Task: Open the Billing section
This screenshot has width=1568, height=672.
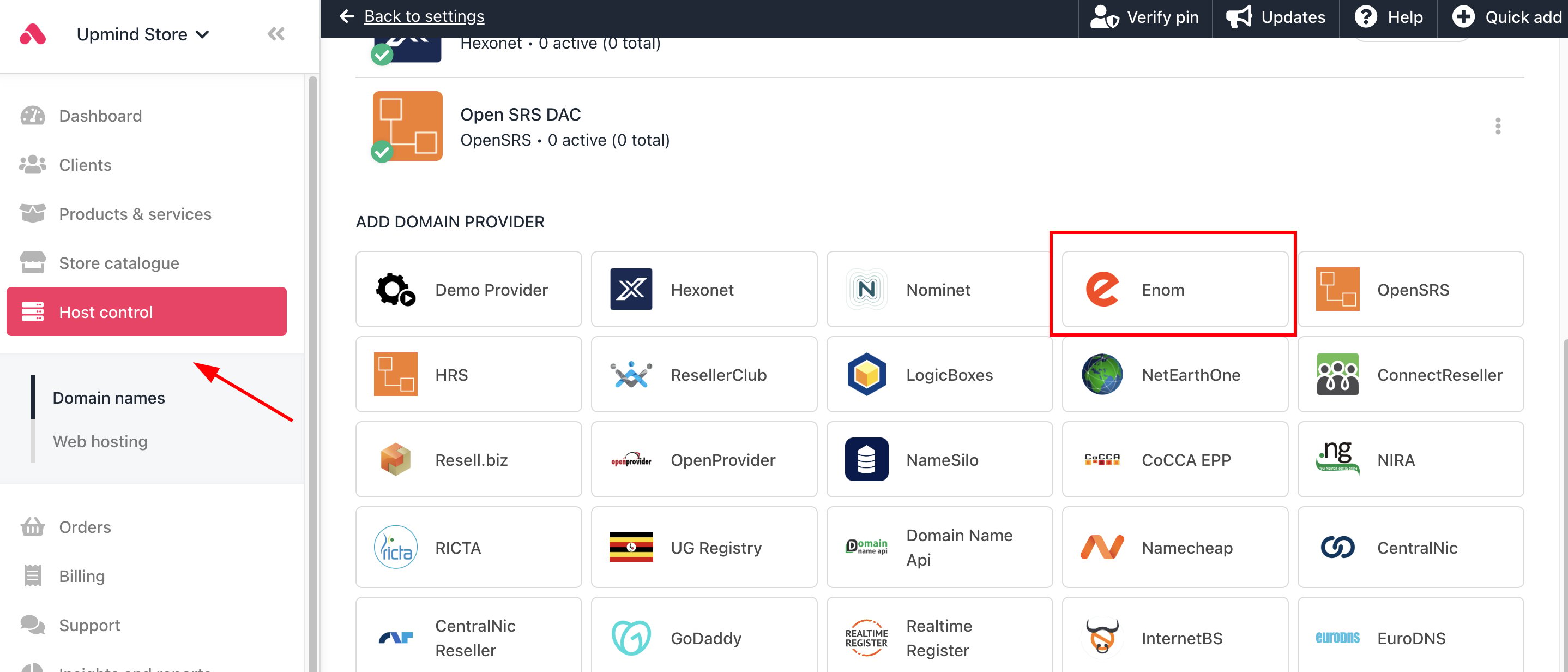Action: pos(146,576)
